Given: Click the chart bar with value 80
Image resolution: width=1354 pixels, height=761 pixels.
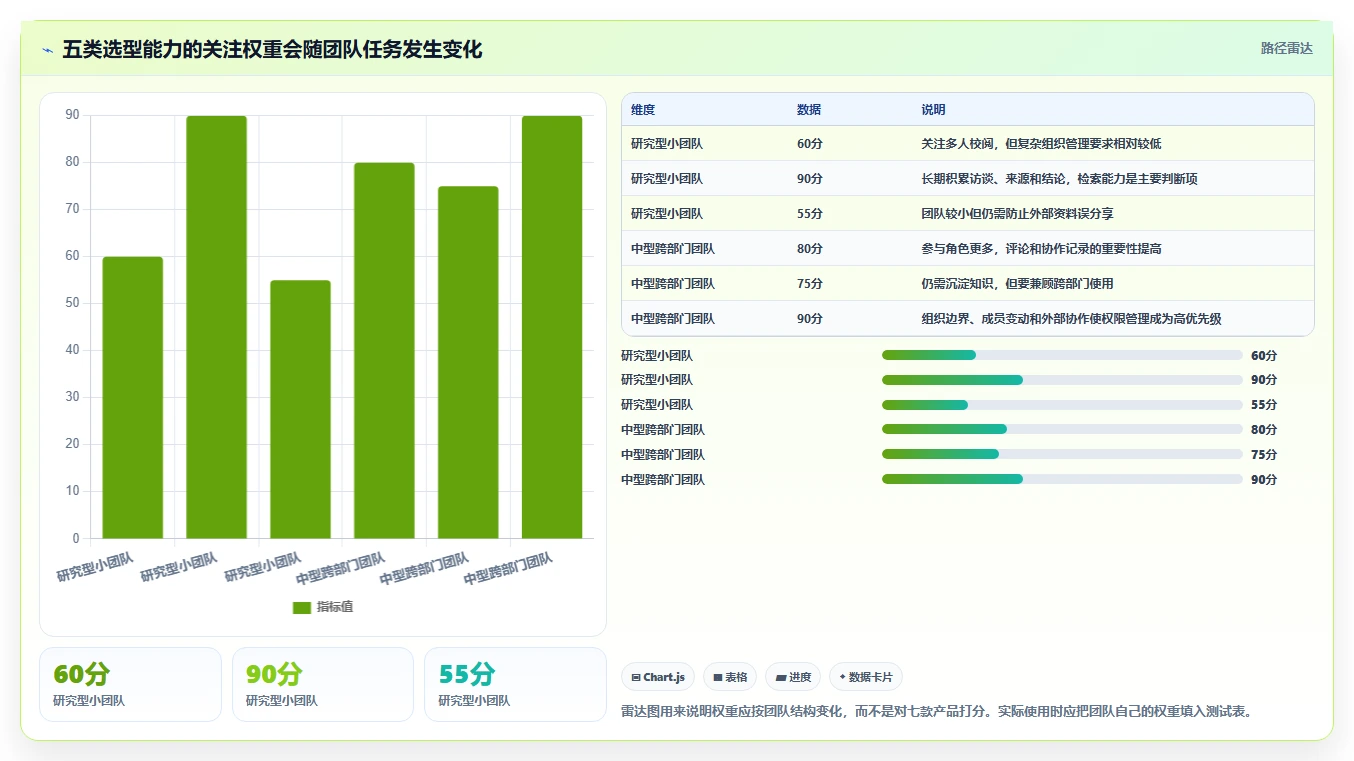Looking at the screenshot, I should pyautogui.click(x=384, y=351).
